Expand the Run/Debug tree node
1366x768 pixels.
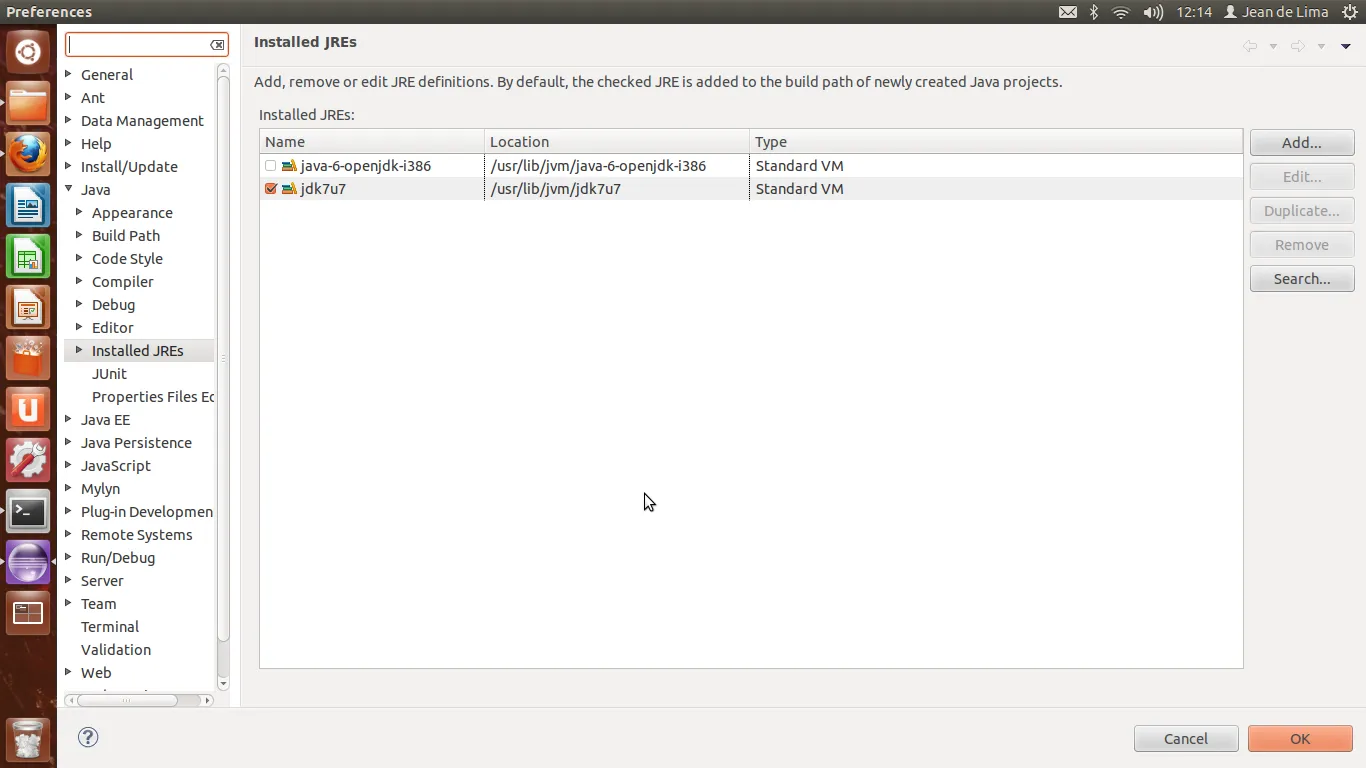pyautogui.click(x=68, y=557)
